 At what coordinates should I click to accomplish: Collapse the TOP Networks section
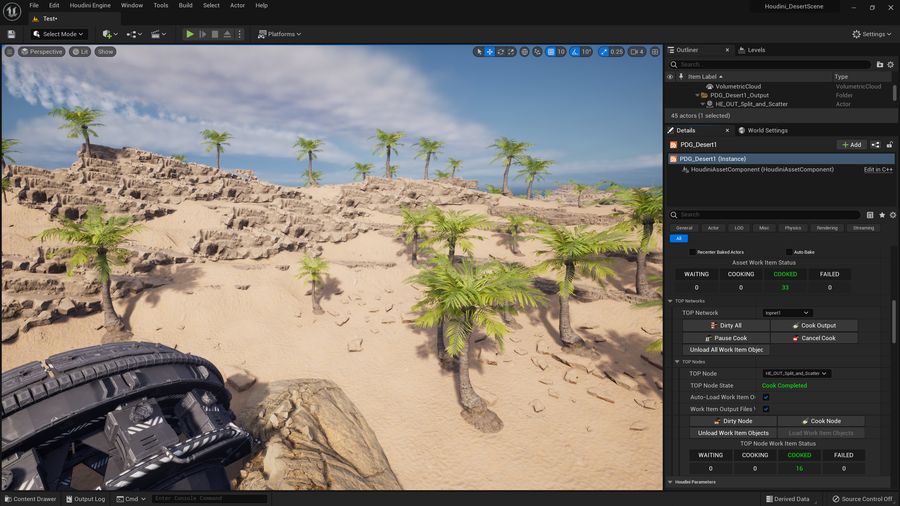671,301
